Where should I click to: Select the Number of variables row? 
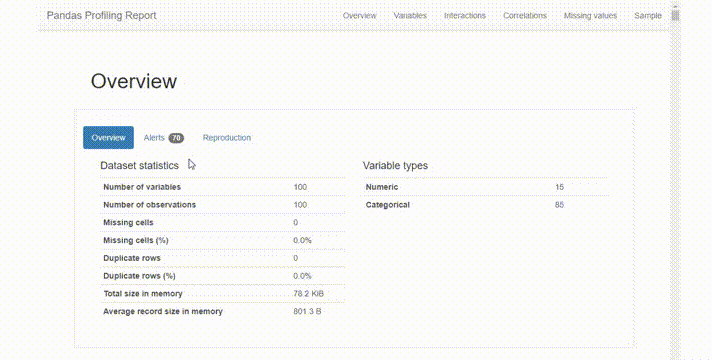tap(222, 187)
